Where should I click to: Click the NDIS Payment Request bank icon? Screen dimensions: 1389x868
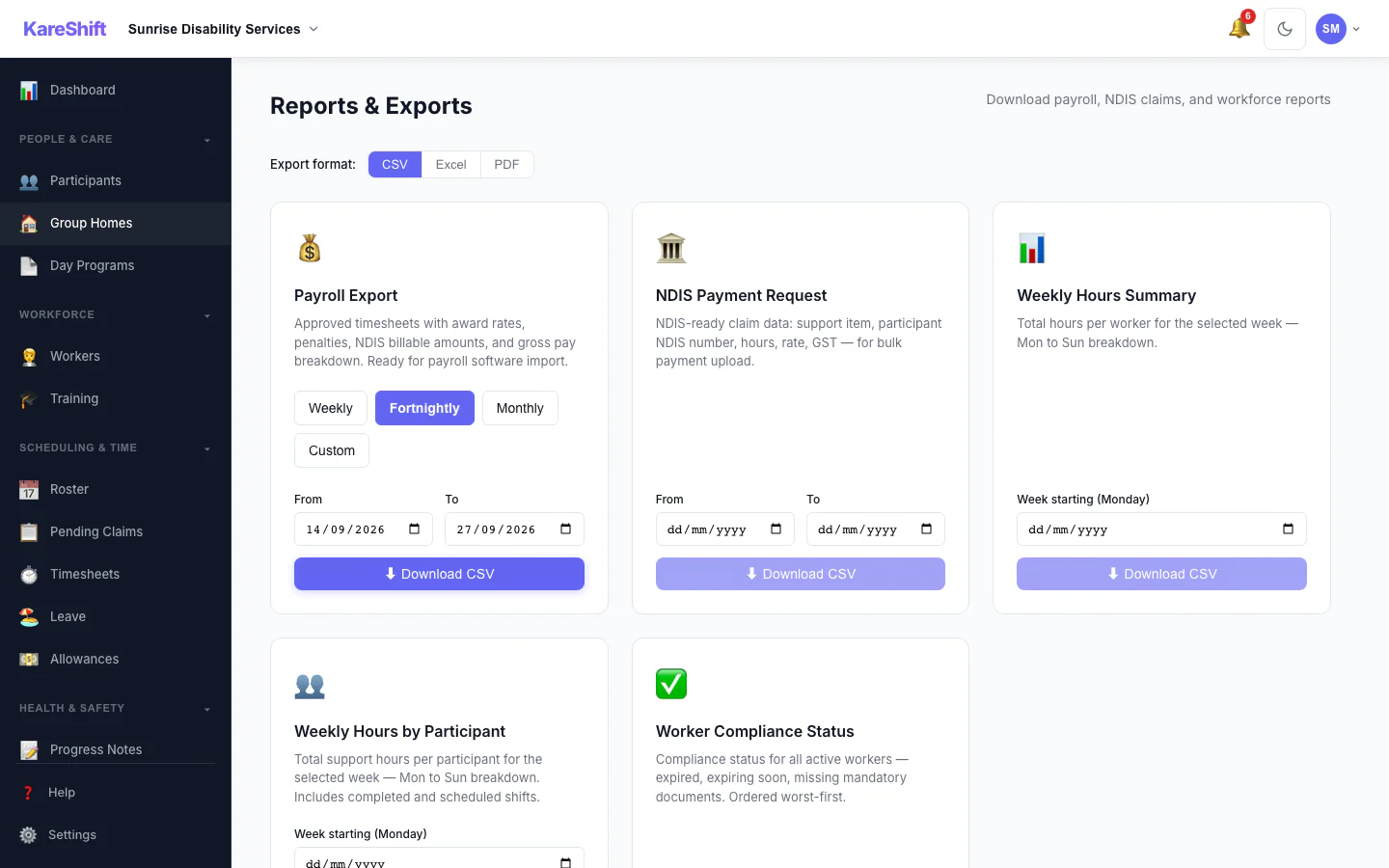(x=671, y=249)
